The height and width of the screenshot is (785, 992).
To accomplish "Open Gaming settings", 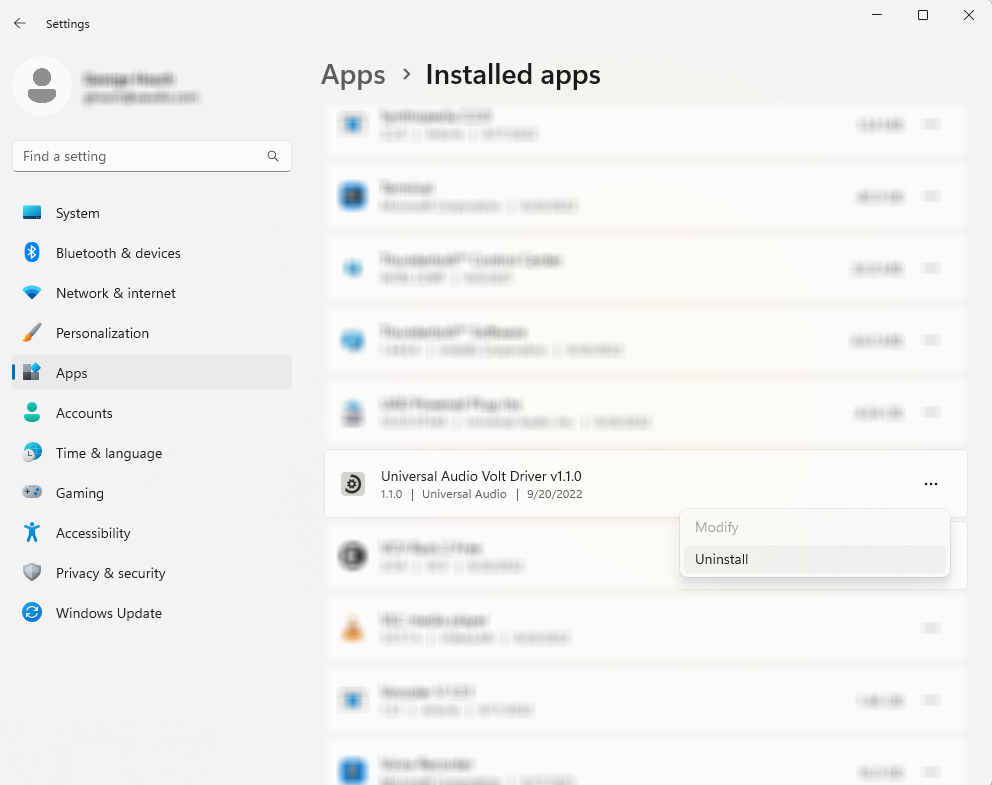I will point(152,493).
